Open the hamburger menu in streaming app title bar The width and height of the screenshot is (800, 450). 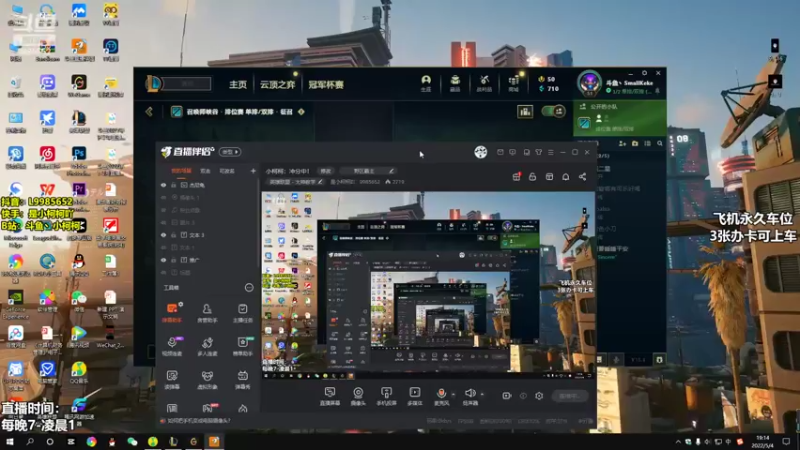(551, 152)
